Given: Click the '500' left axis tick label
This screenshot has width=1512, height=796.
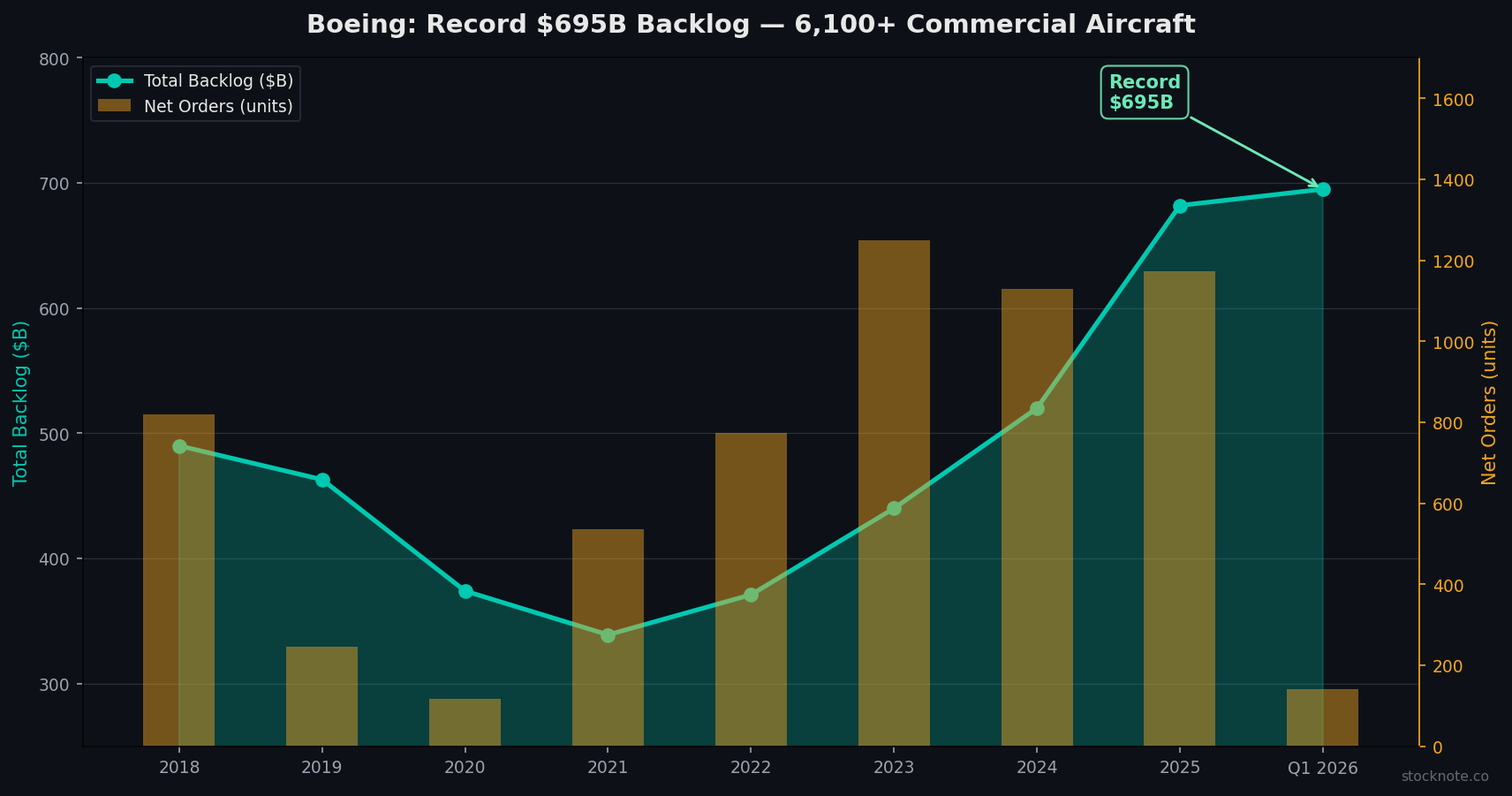Looking at the screenshot, I should (55, 434).
